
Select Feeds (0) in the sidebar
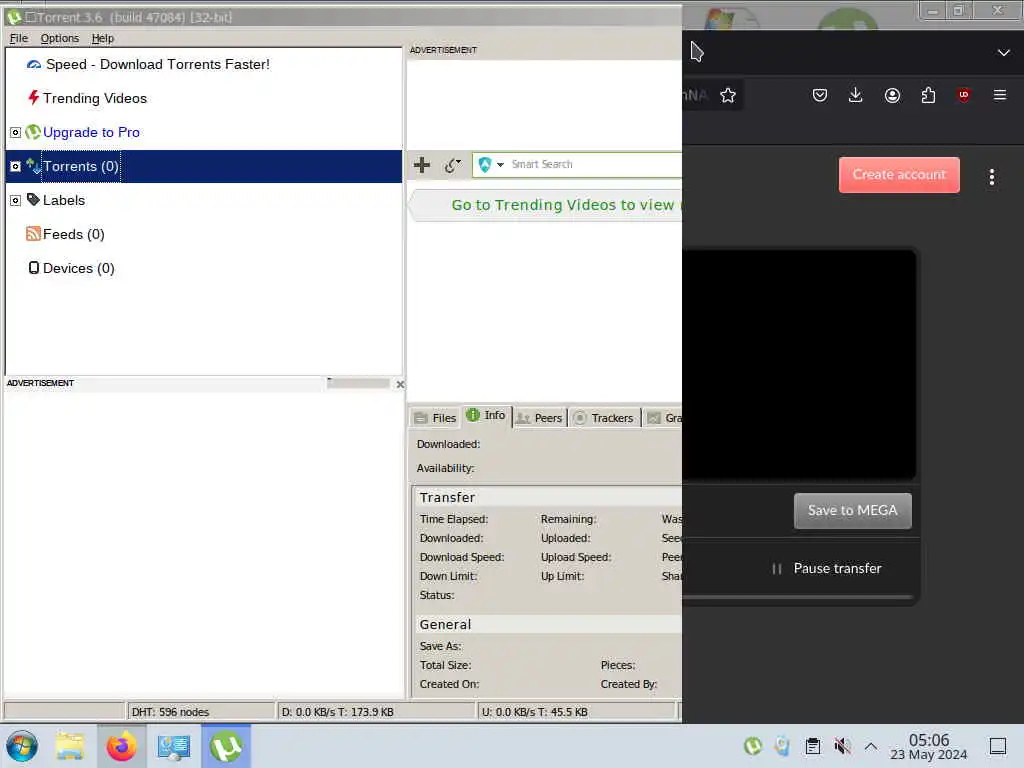(73, 234)
